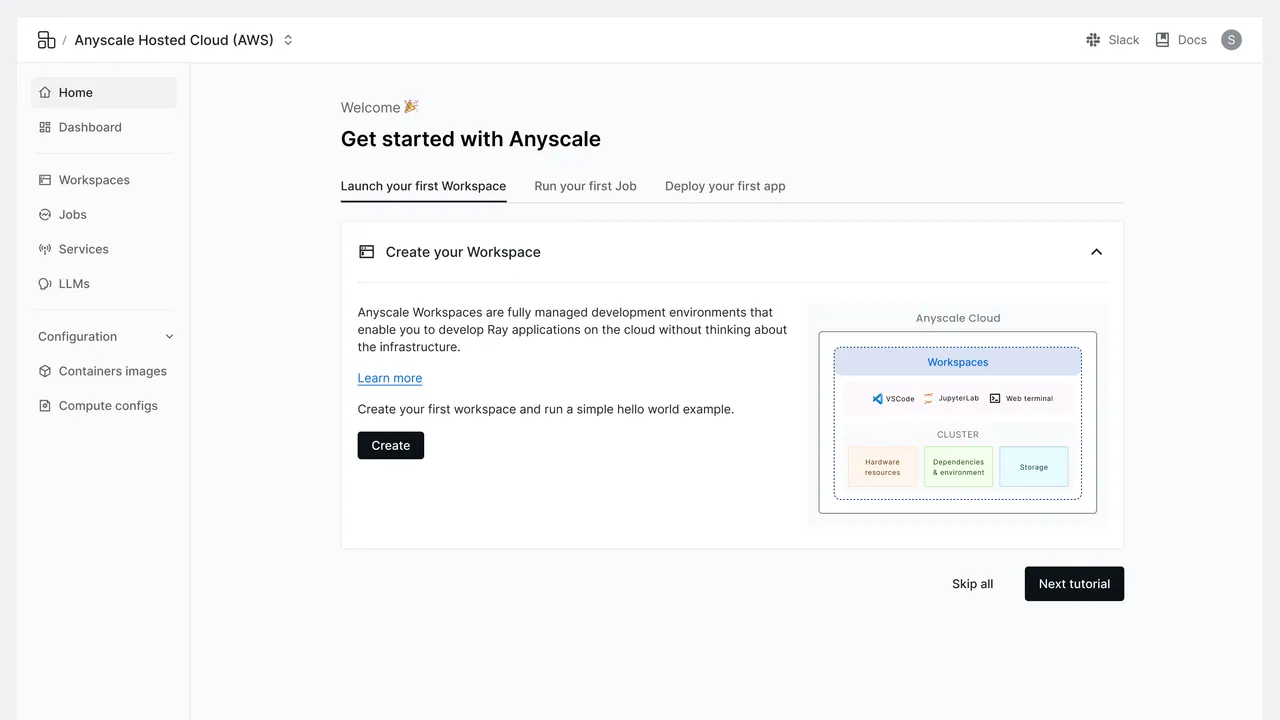Viewport: 1280px width, 720px height.
Task: Click the Slack icon in header
Action: [x=1093, y=40]
